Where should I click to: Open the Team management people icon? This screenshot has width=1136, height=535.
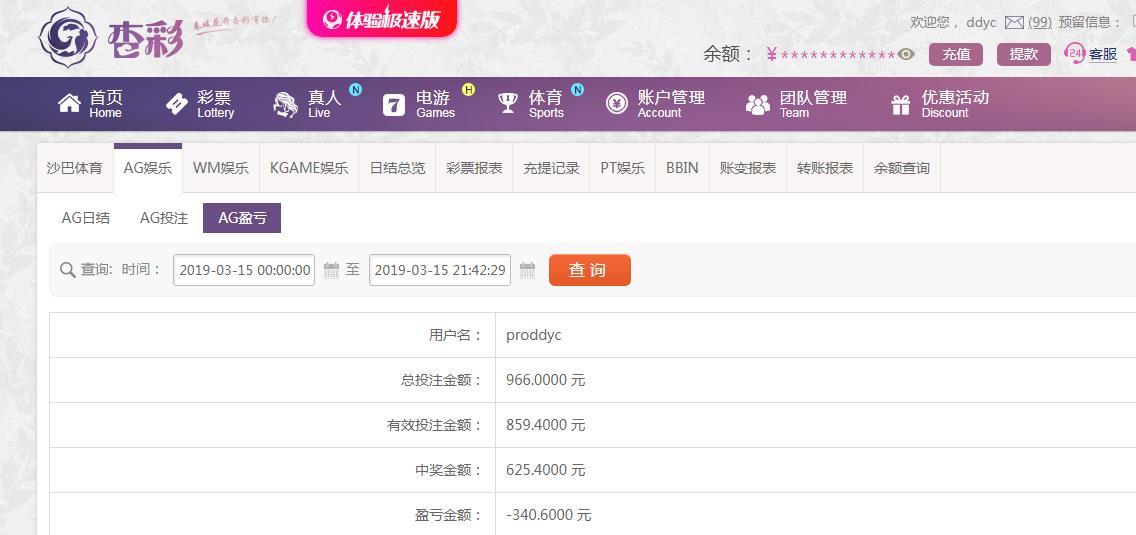click(758, 104)
